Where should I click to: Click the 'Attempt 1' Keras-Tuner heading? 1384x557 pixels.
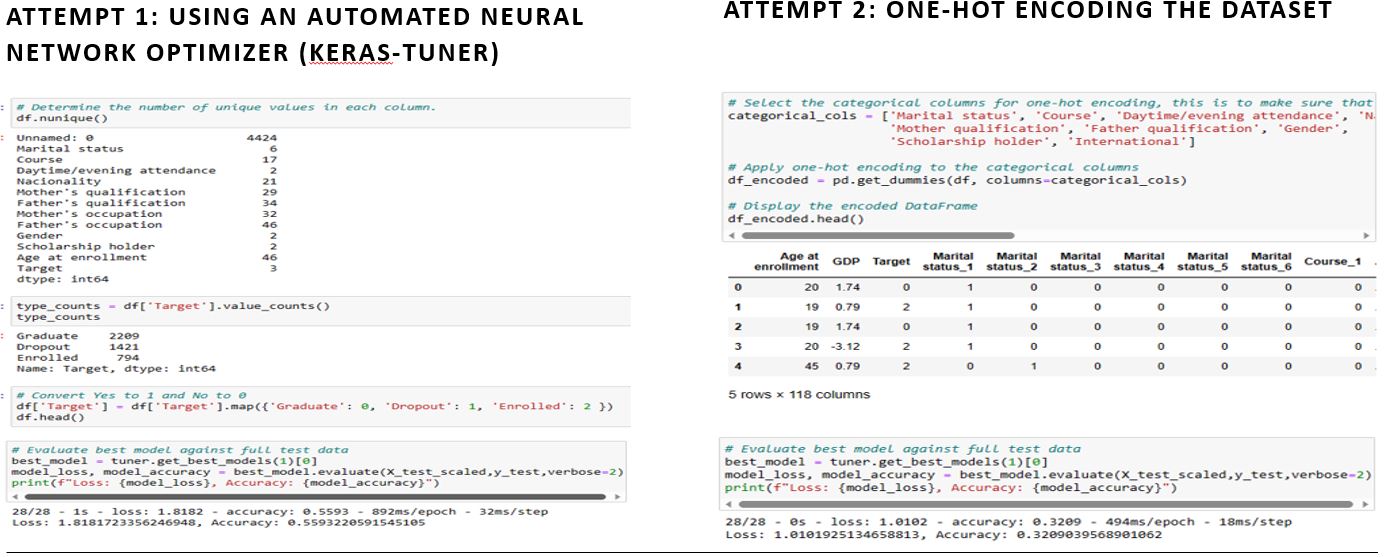pyautogui.click(x=296, y=33)
